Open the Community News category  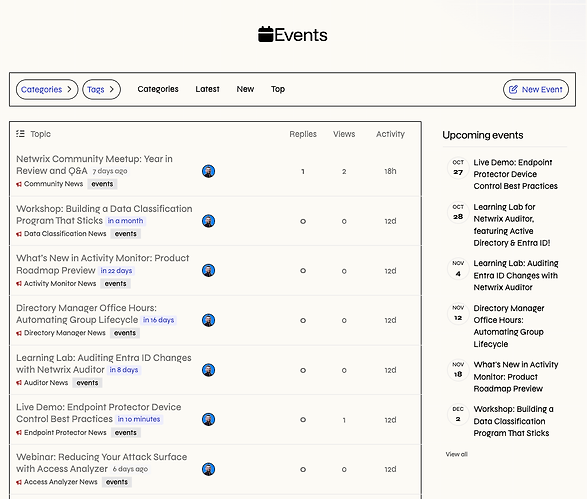49,184
